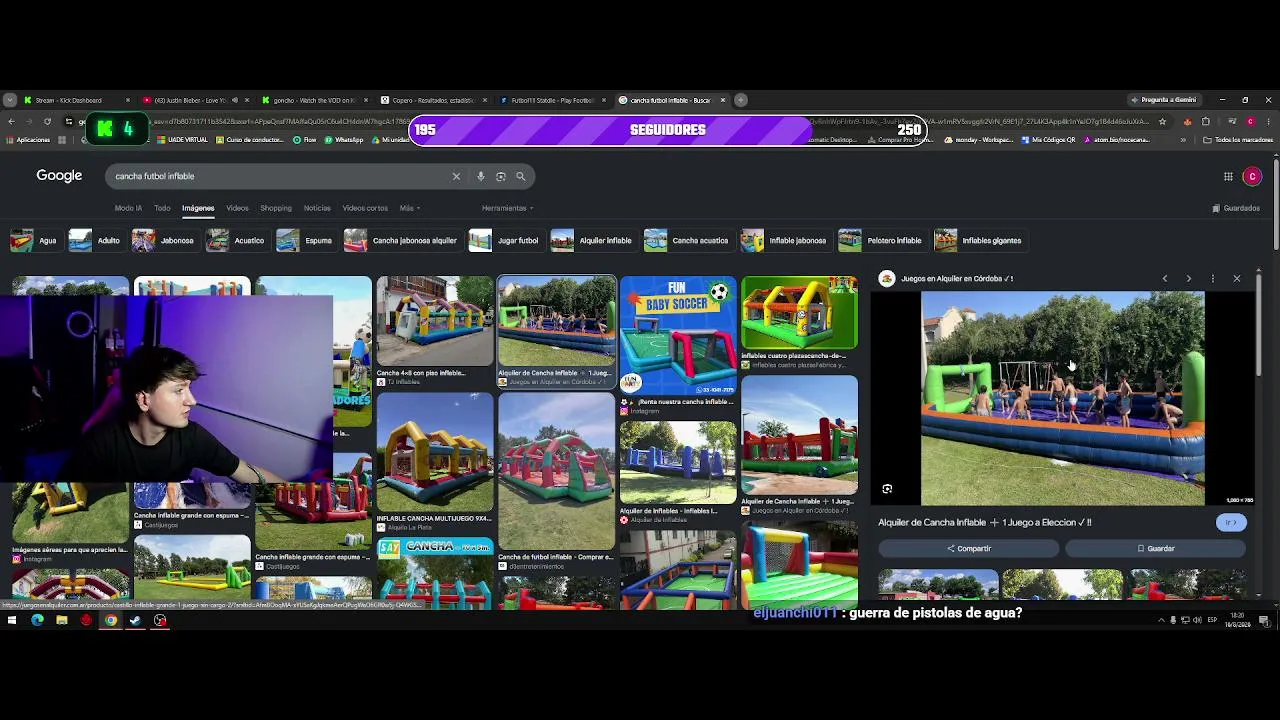Start a voice search with the microphone
Image resolution: width=1280 pixels, height=720 pixels.
[x=481, y=176]
